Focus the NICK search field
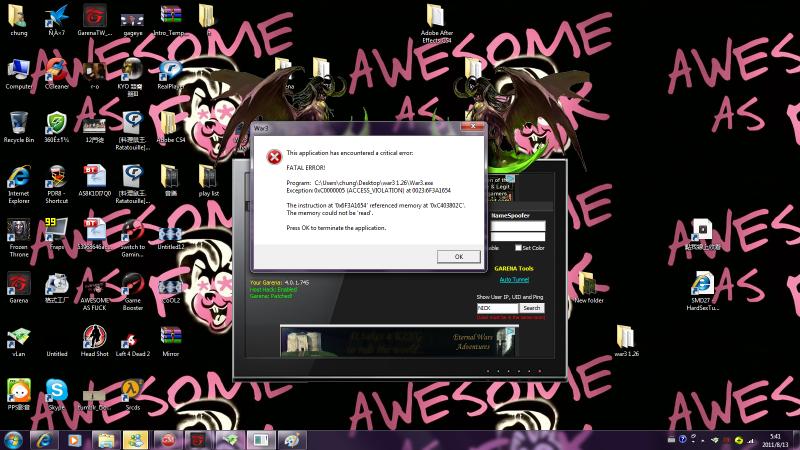The height and width of the screenshot is (450, 800). pos(497,308)
